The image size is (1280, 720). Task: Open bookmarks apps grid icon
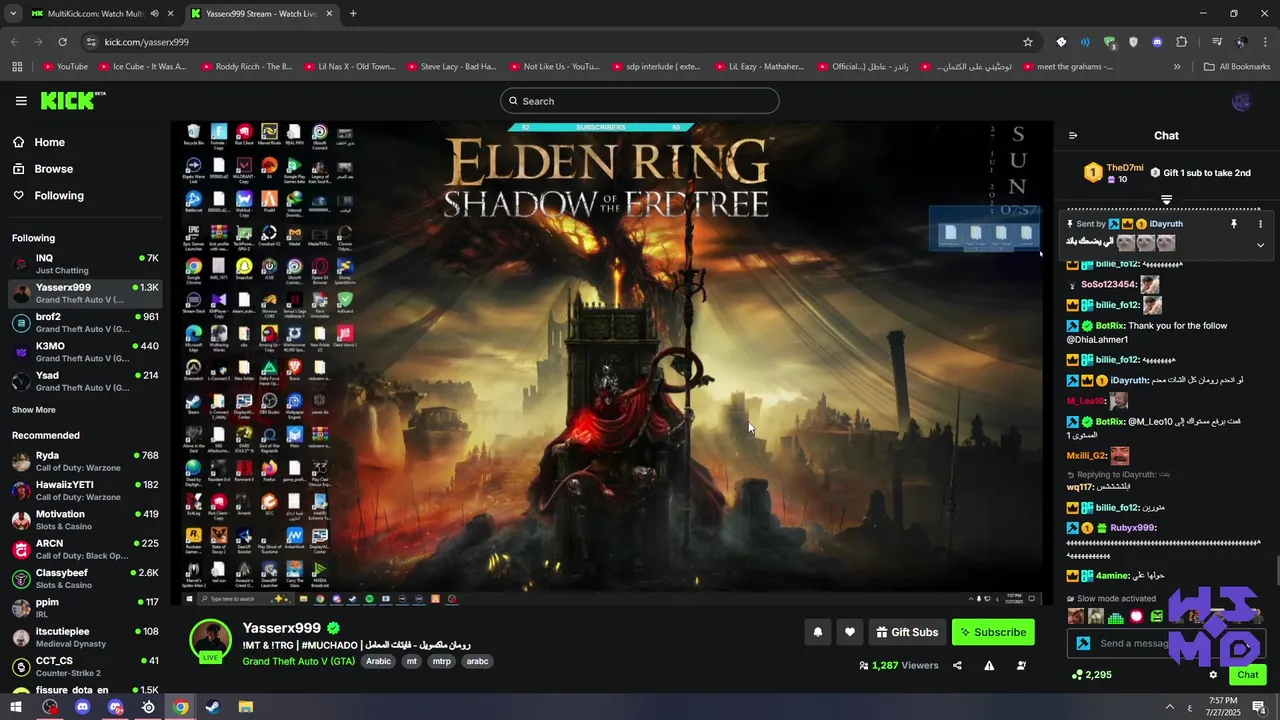pyautogui.click(x=17, y=67)
